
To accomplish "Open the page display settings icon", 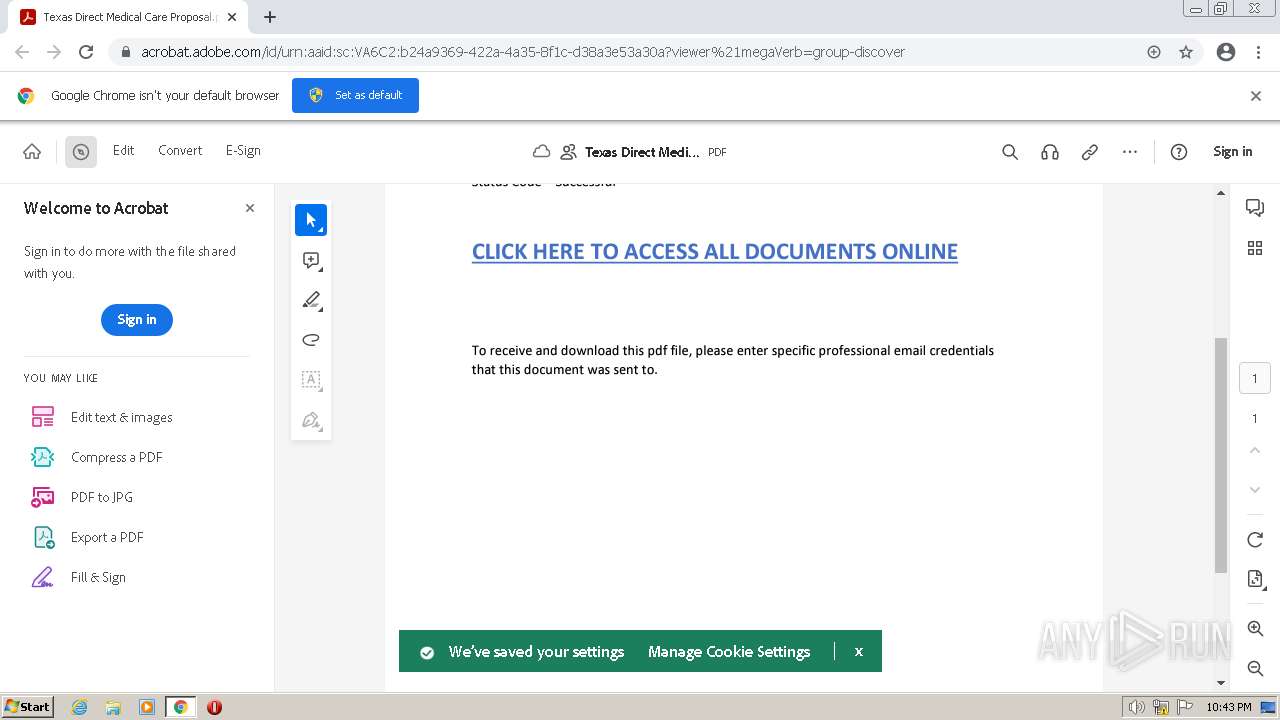I will point(1256,579).
